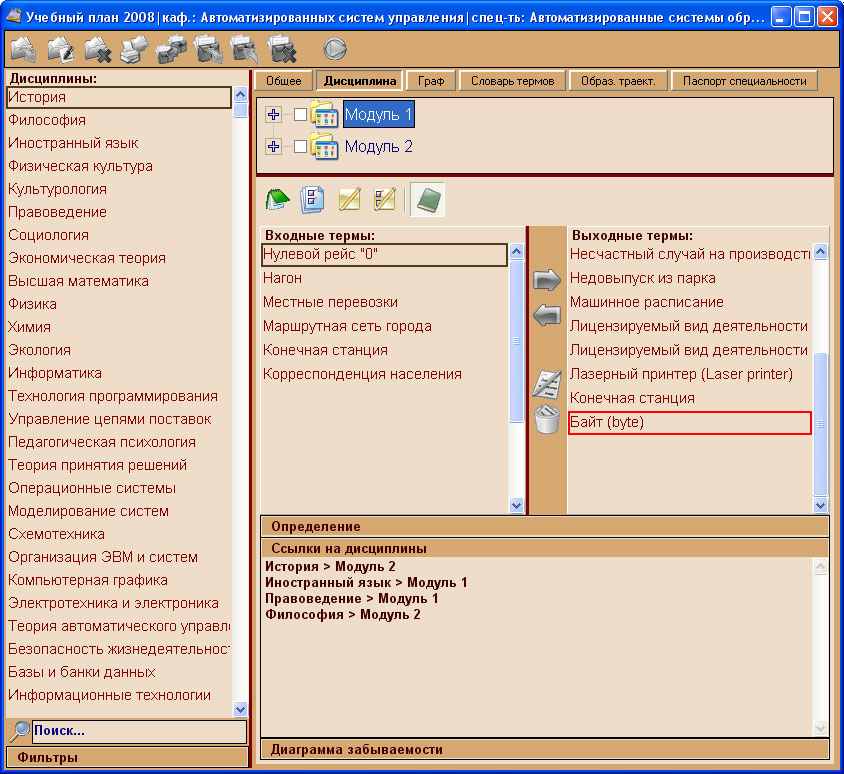This screenshot has height=774, width=844.
Task: Click the yellow note with pencil icon
Action: pos(349,199)
